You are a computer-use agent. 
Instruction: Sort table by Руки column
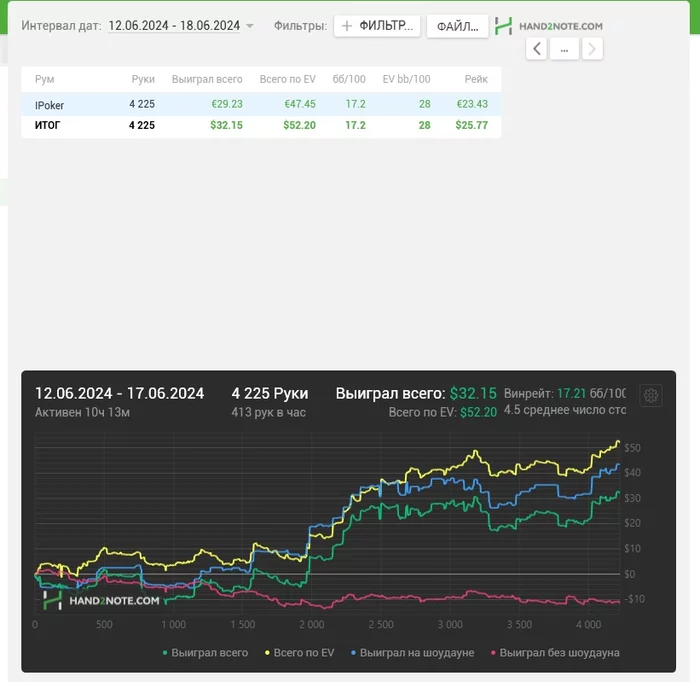click(x=143, y=79)
